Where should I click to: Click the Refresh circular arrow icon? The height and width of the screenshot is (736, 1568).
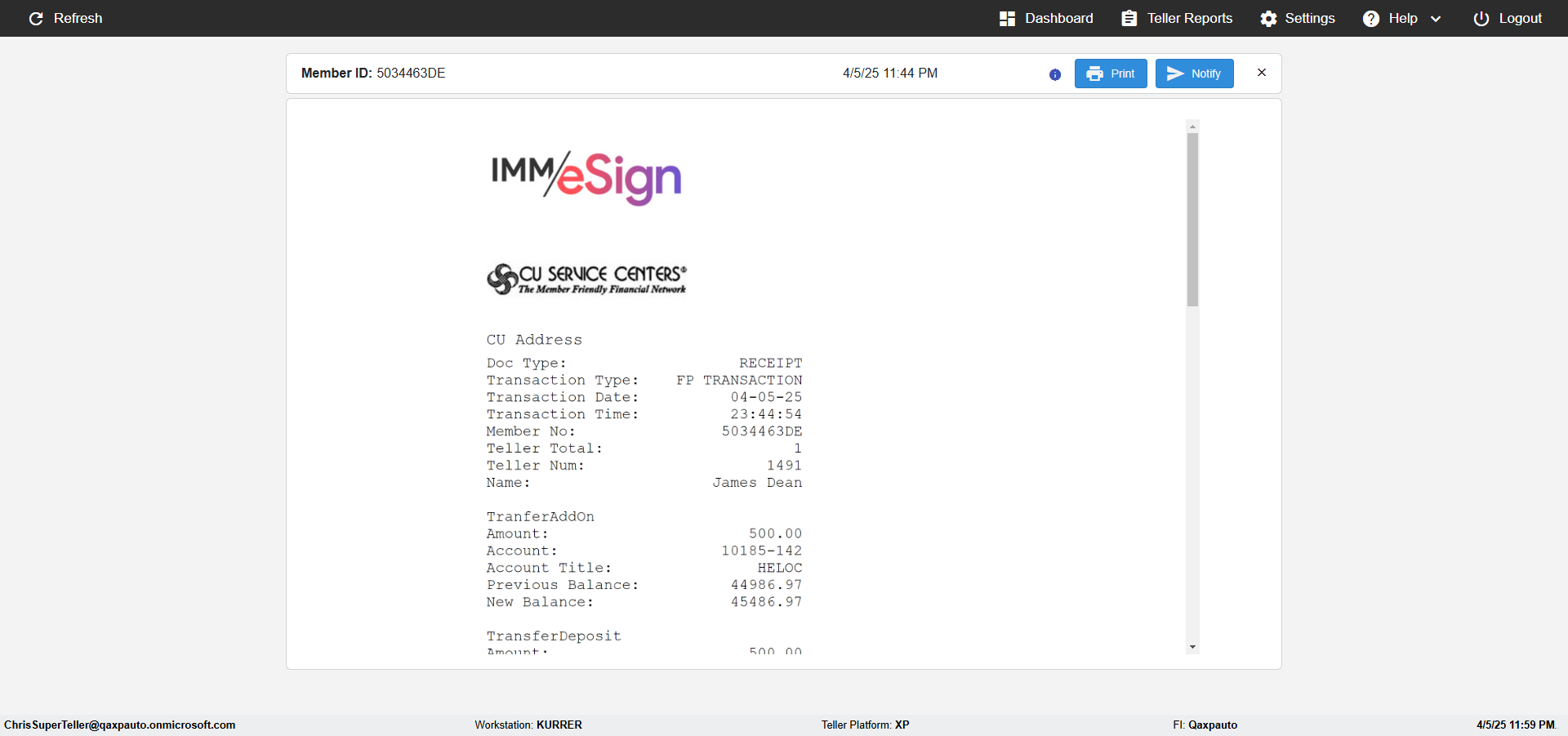point(36,19)
